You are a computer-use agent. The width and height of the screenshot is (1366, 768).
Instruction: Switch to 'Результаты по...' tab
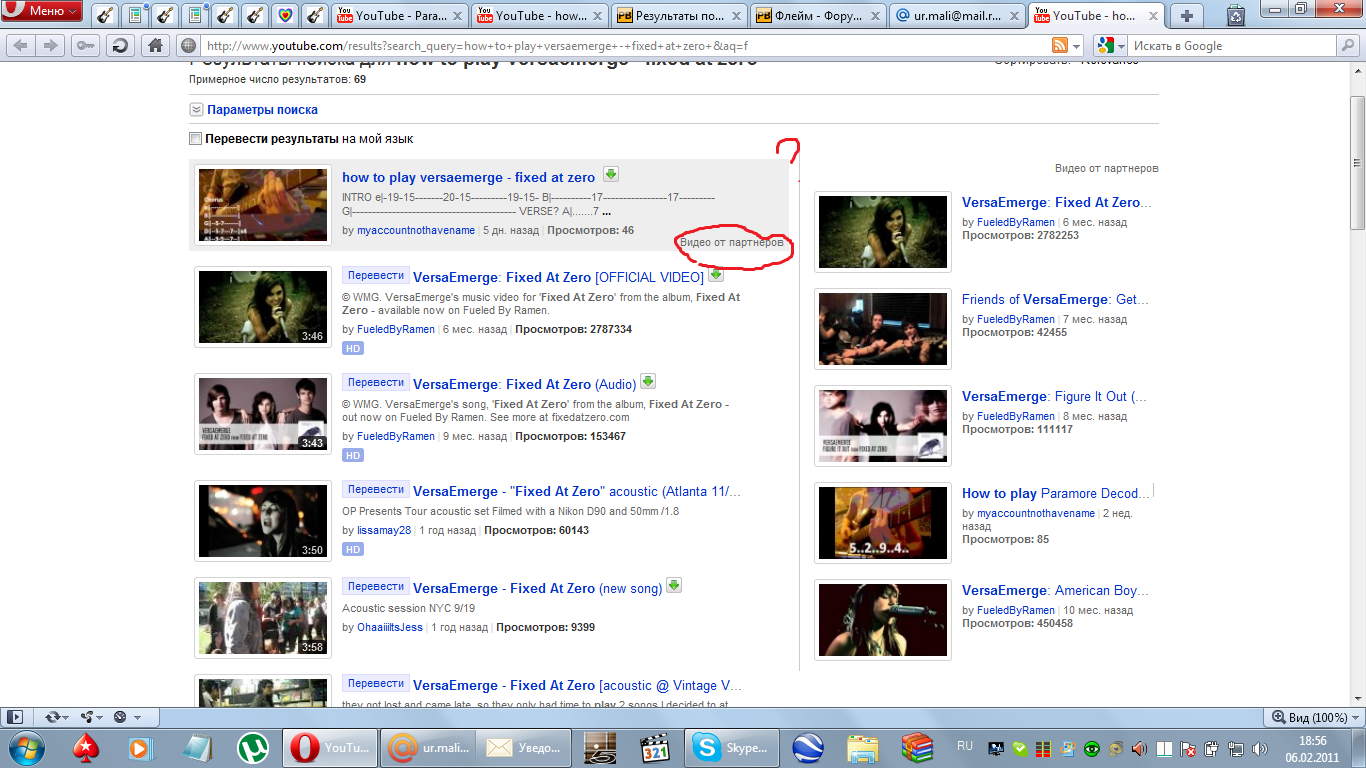(678, 15)
